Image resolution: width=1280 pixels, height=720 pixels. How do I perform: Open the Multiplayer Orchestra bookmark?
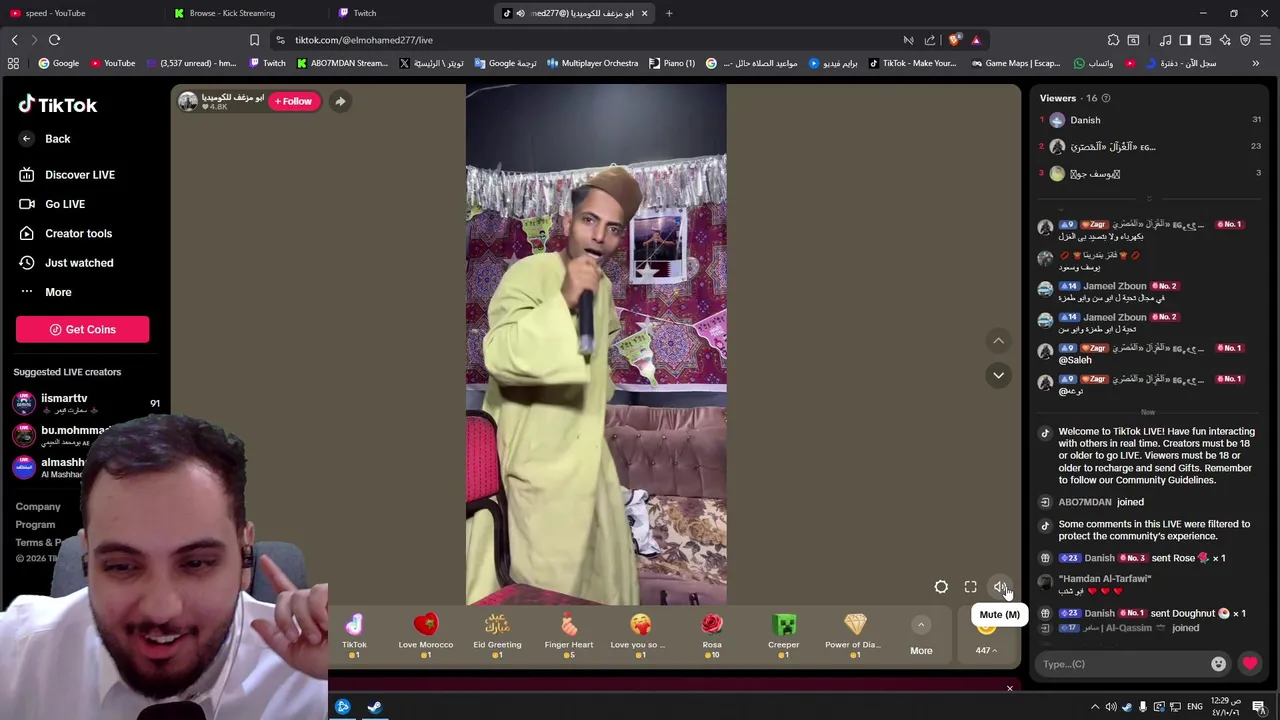[x=592, y=63]
